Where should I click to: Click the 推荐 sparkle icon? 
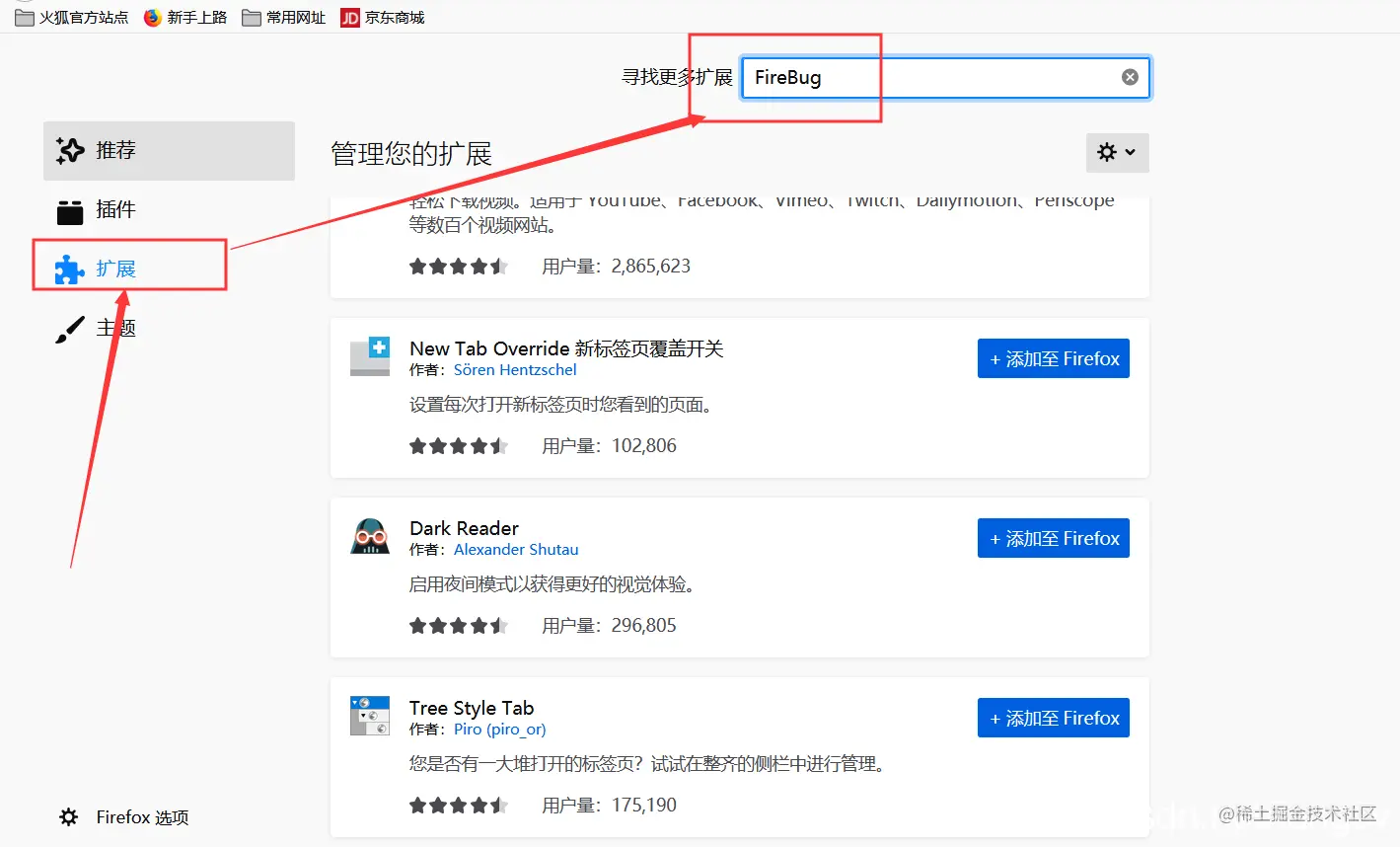pos(70,150)
